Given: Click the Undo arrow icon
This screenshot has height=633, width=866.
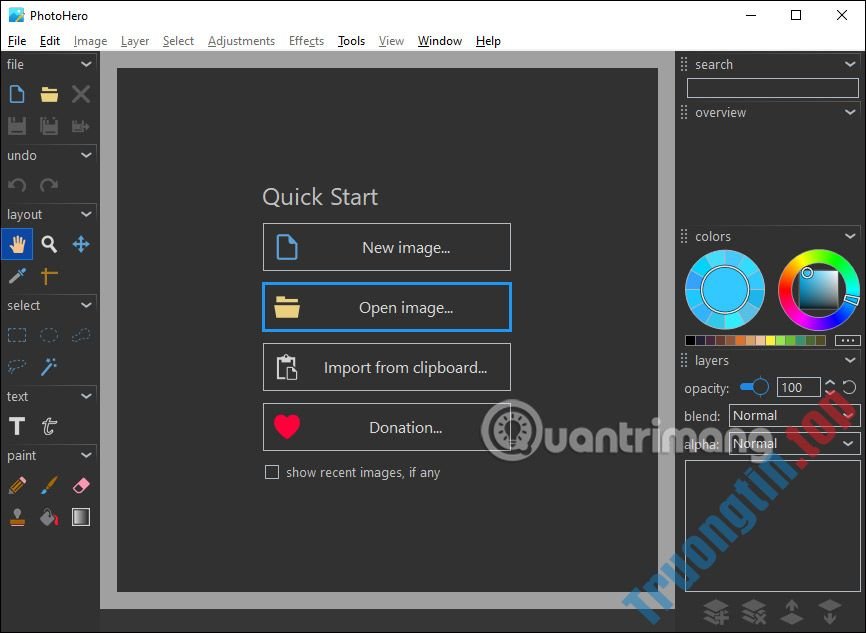Looking at the screenshot, I should [x=17, y=184].
